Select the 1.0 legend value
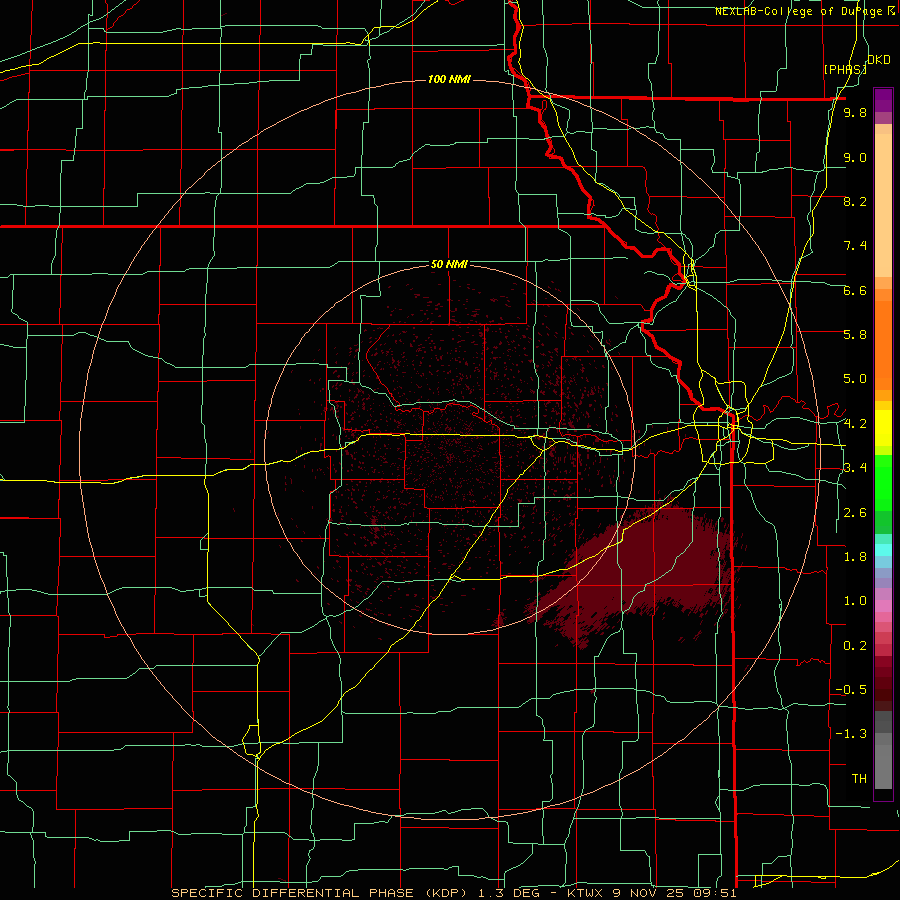The height and width of the screenshot is (900, 900). pyautogui.click(x=855, y=600)
